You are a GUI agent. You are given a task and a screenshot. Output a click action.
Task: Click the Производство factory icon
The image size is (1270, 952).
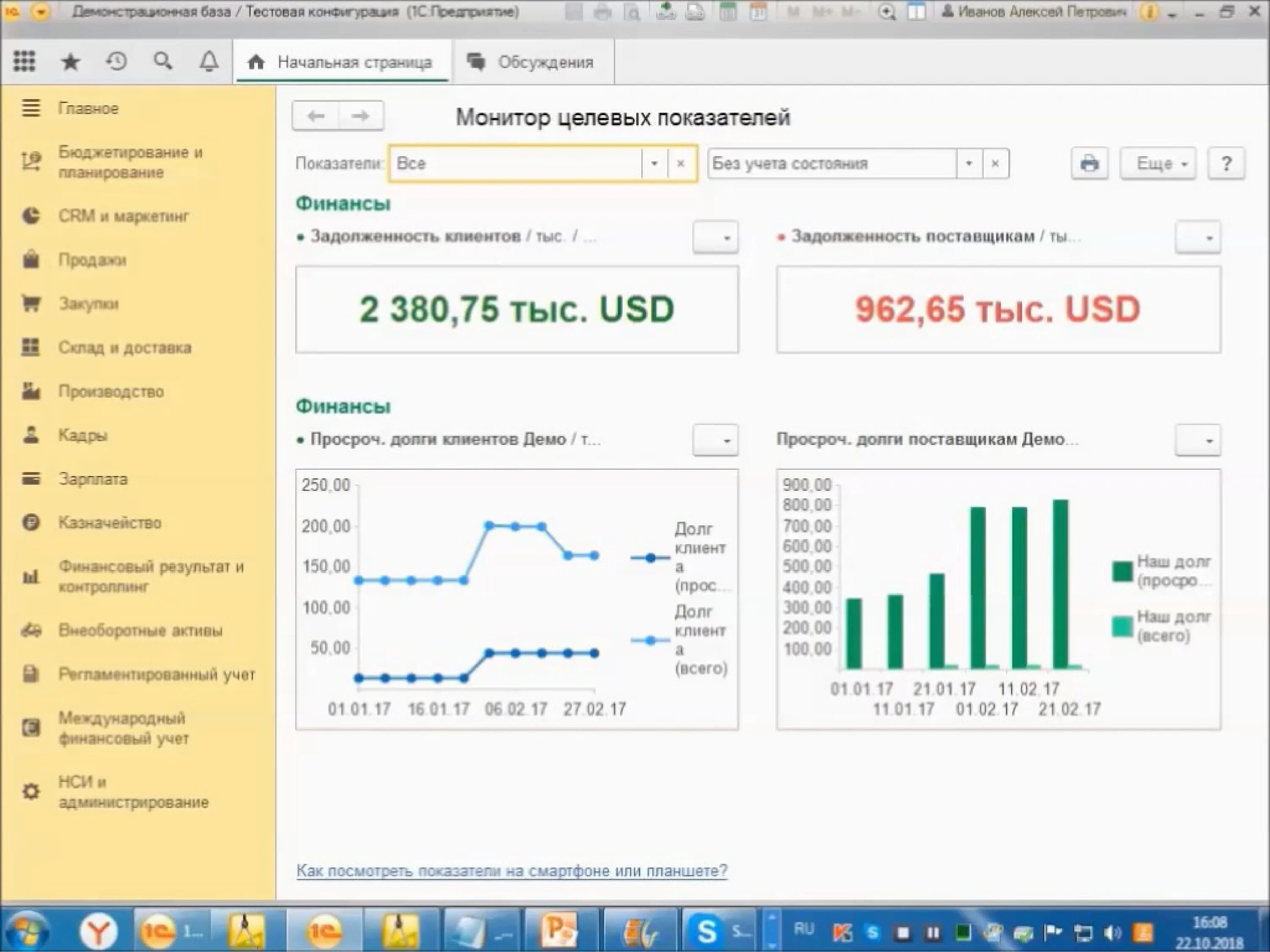tap(31, 391)
